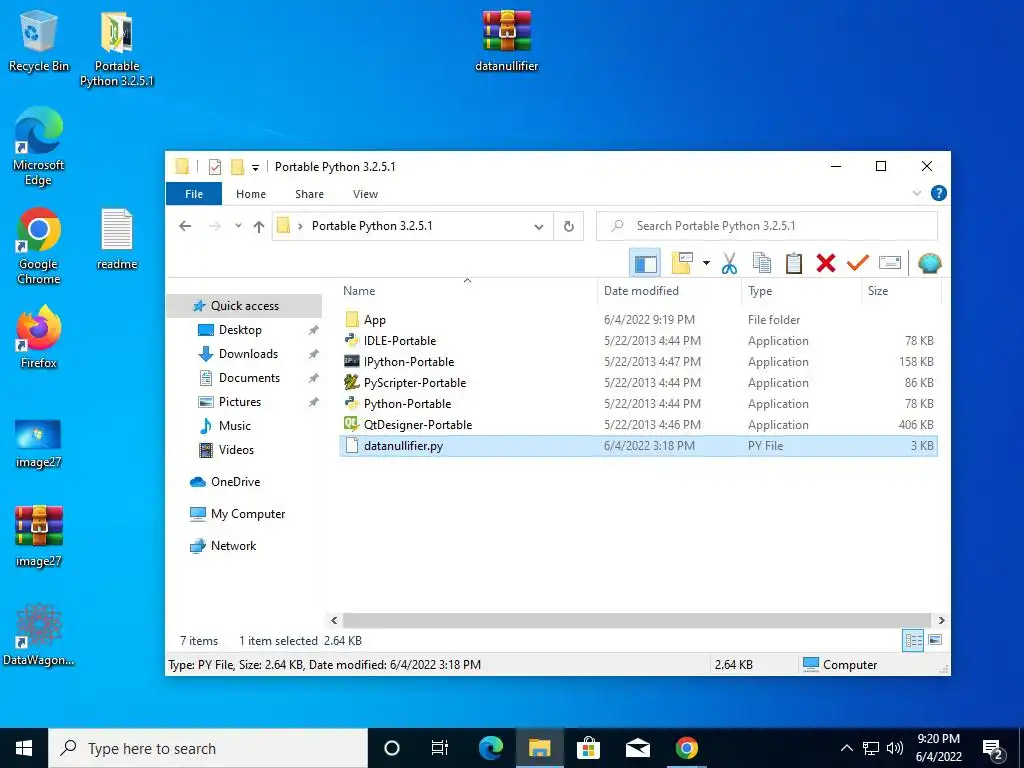Viewport: 1024px width, 768px height.
Task: Click the orange checkmark Properties icon
Action: [857, 263]
